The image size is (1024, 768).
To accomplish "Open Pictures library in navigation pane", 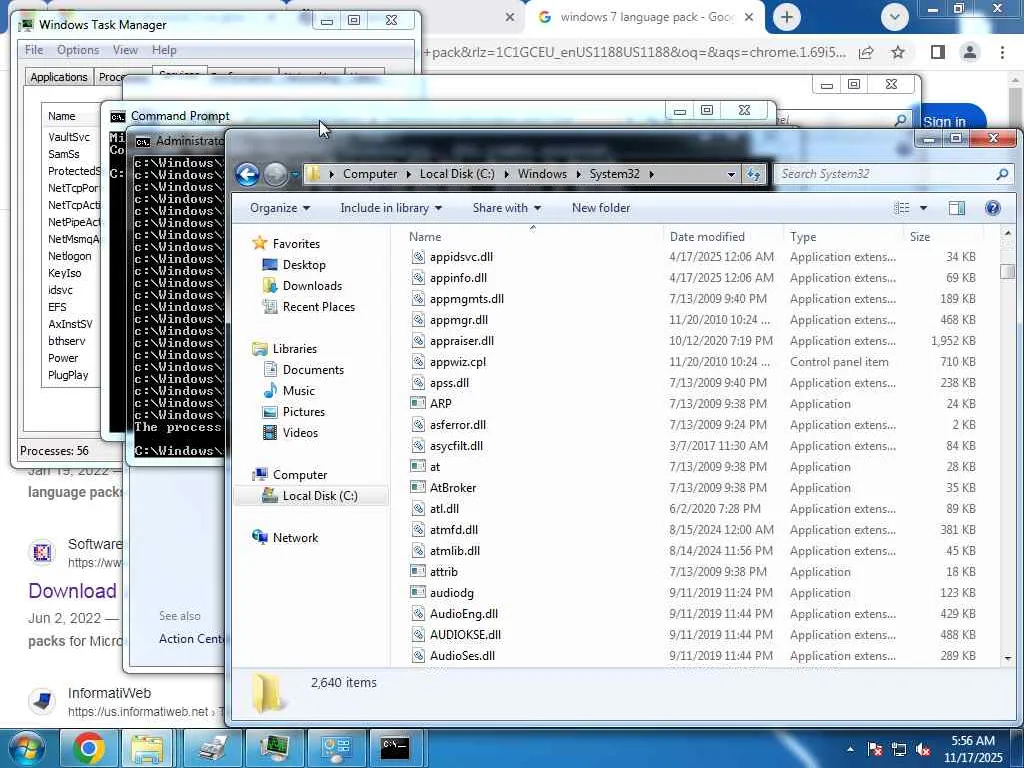I will (304, 411).
